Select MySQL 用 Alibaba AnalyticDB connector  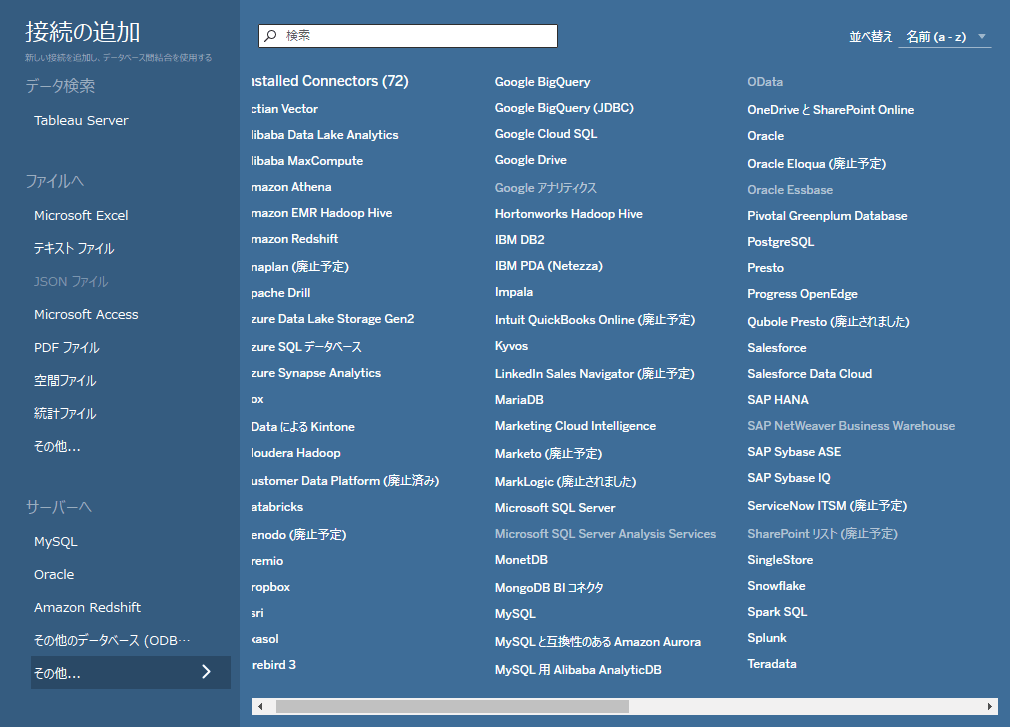pos(578,670)
